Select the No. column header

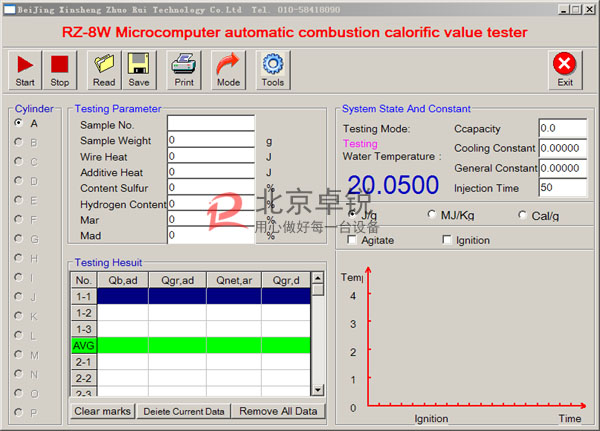84,280
